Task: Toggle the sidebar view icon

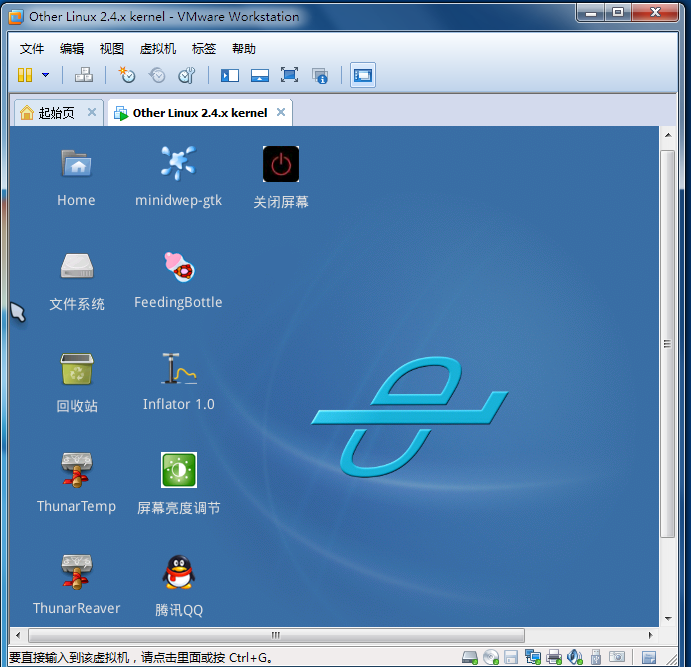Action: (230, 75)
